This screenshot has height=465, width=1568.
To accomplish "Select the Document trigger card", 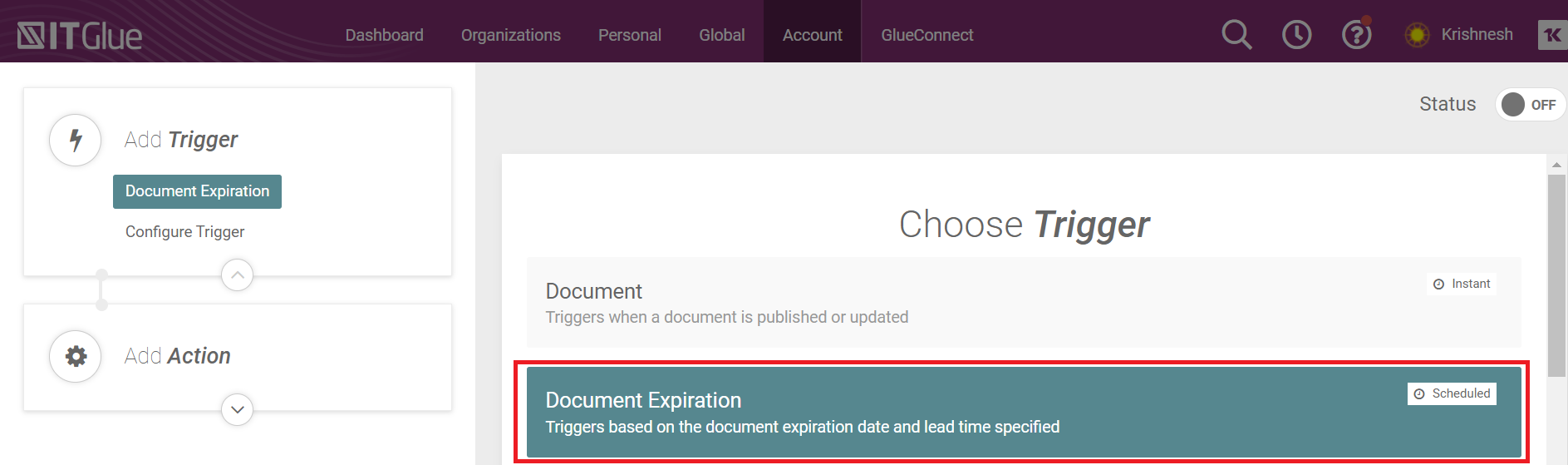I will pos(1024,302).
